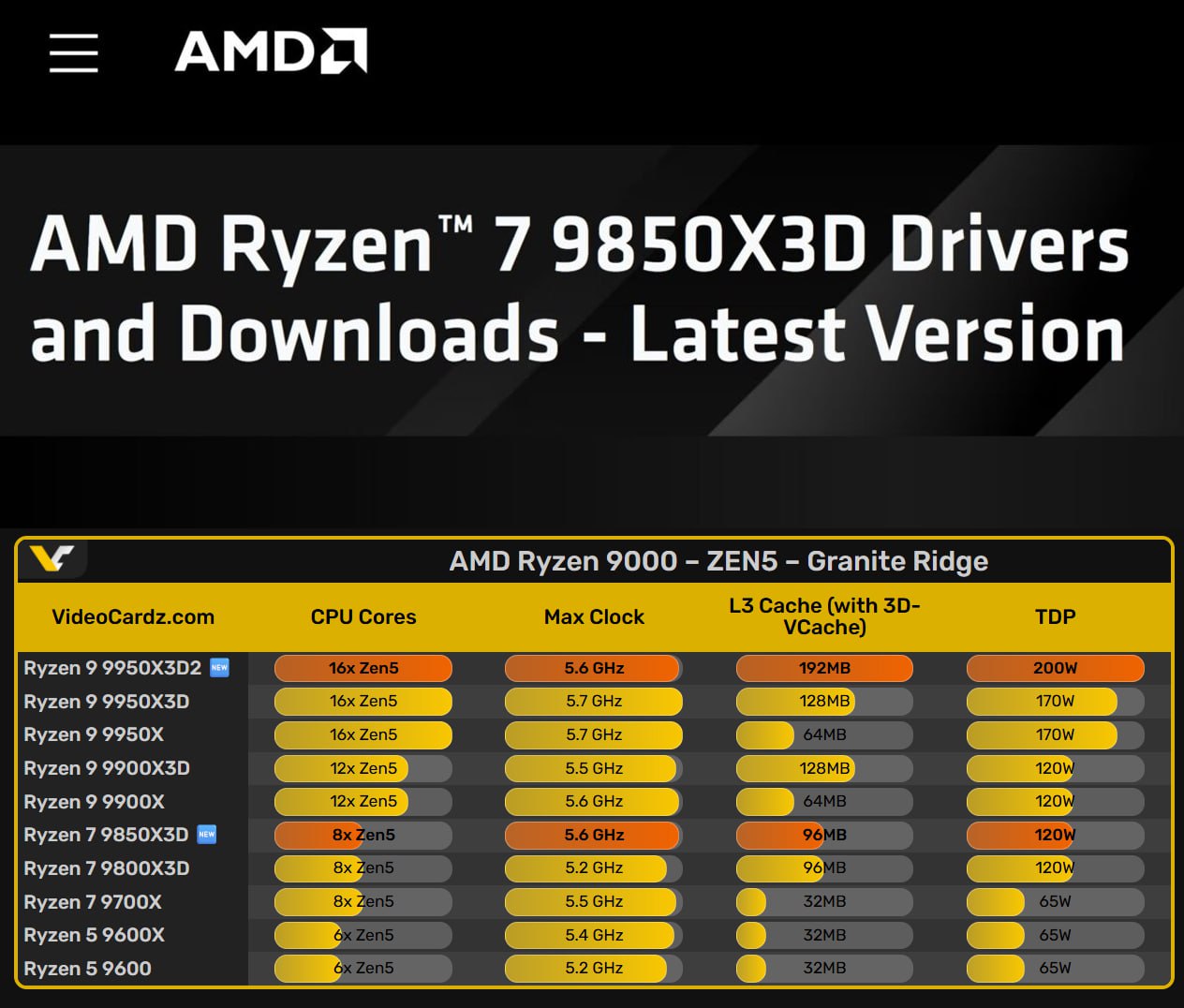Select the 192MB L3 cache bar for 9950X3D2
The height and width of the screenshot is (1008, 1184).
[824, 668]
